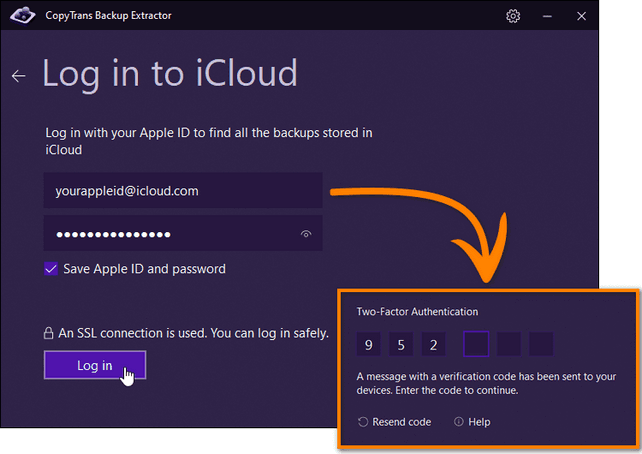Uncheck Save Apple ID and password
The width and height of the screenshot is (642, 454).
(x=51, y=269)
